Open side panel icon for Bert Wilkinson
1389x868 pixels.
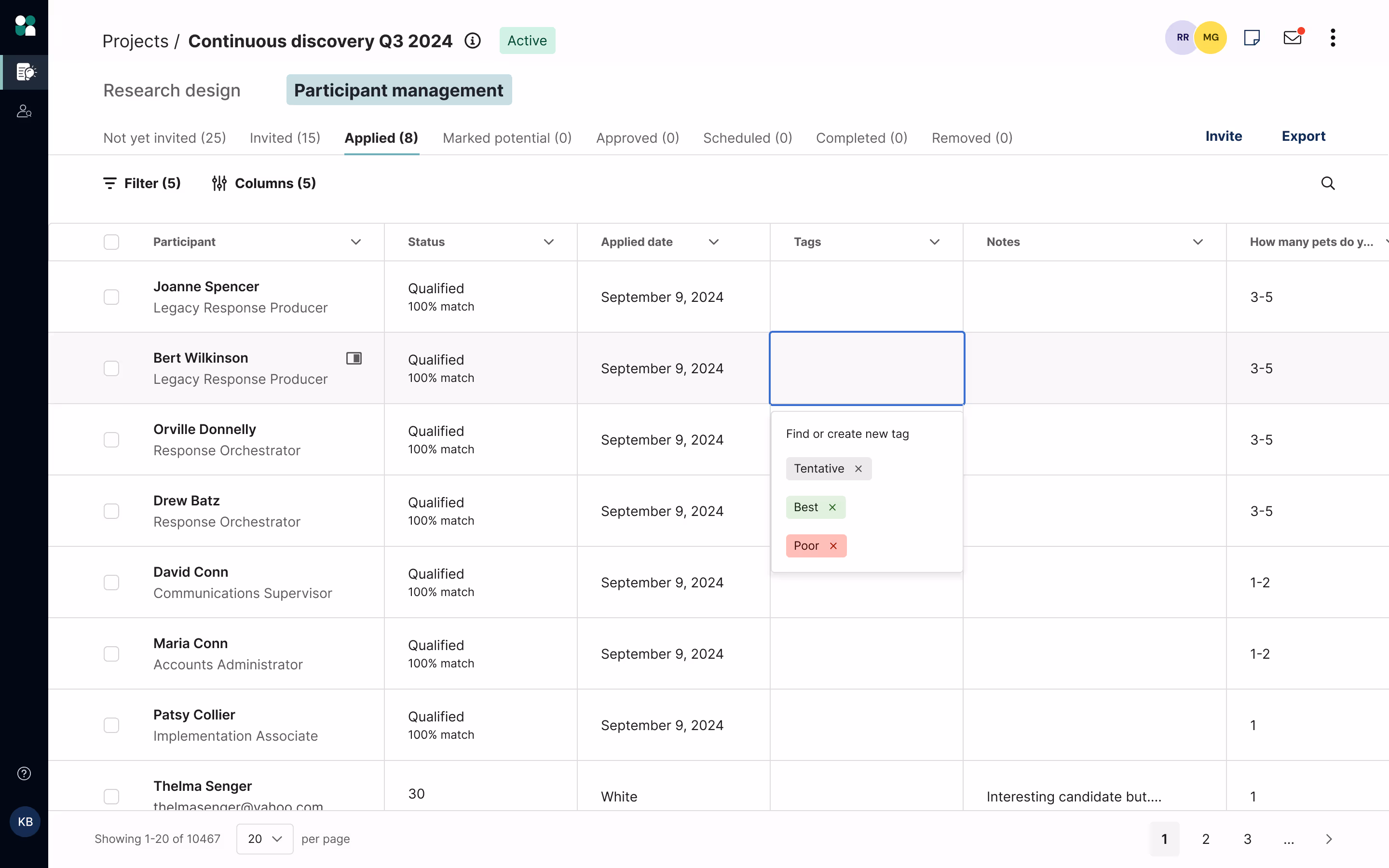354,358
